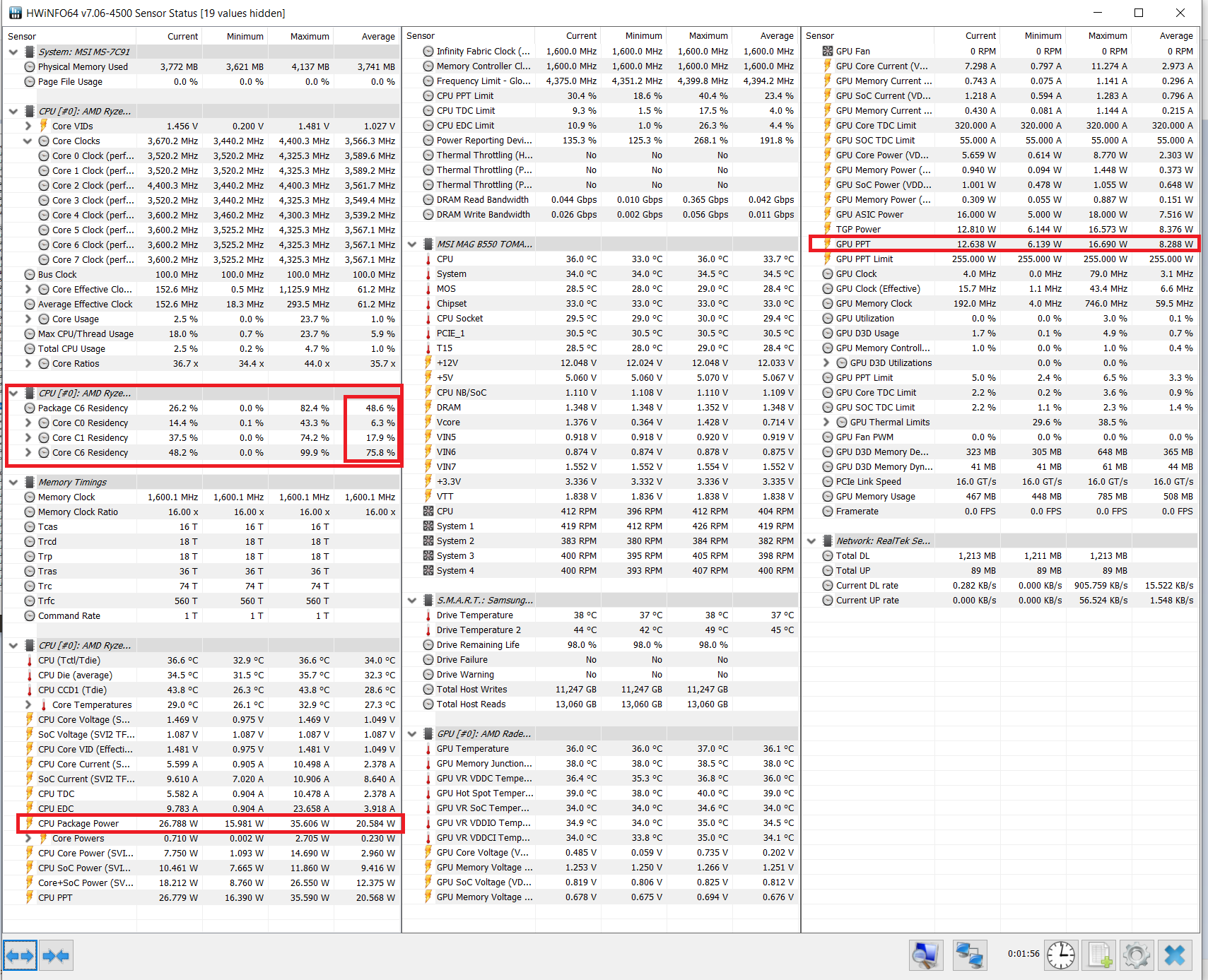
Task: Click the fan icon beside GPU Fan
Action: pos(828,51)
